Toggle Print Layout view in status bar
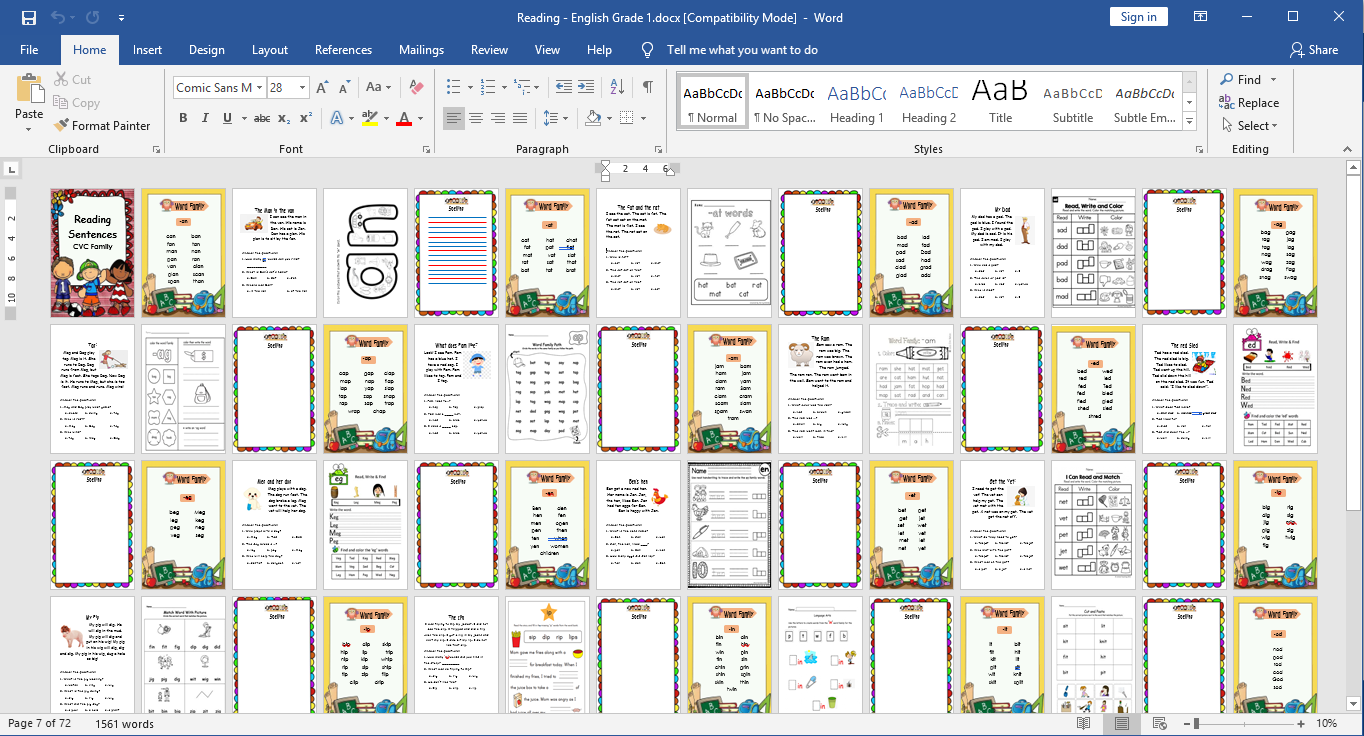The image size is (1364, 736). [1122, 723]
